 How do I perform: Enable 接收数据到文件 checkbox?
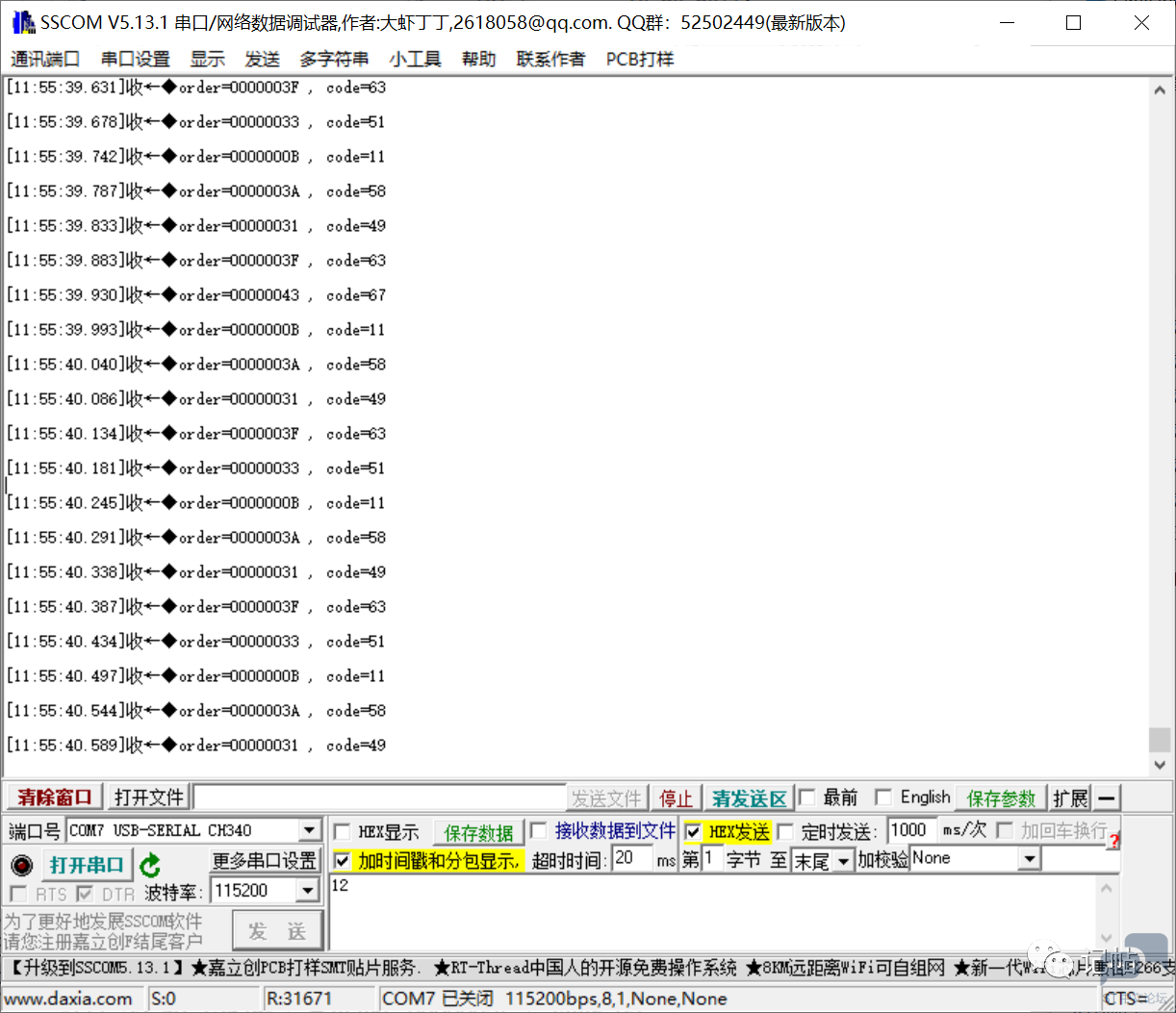click(538, 830)
